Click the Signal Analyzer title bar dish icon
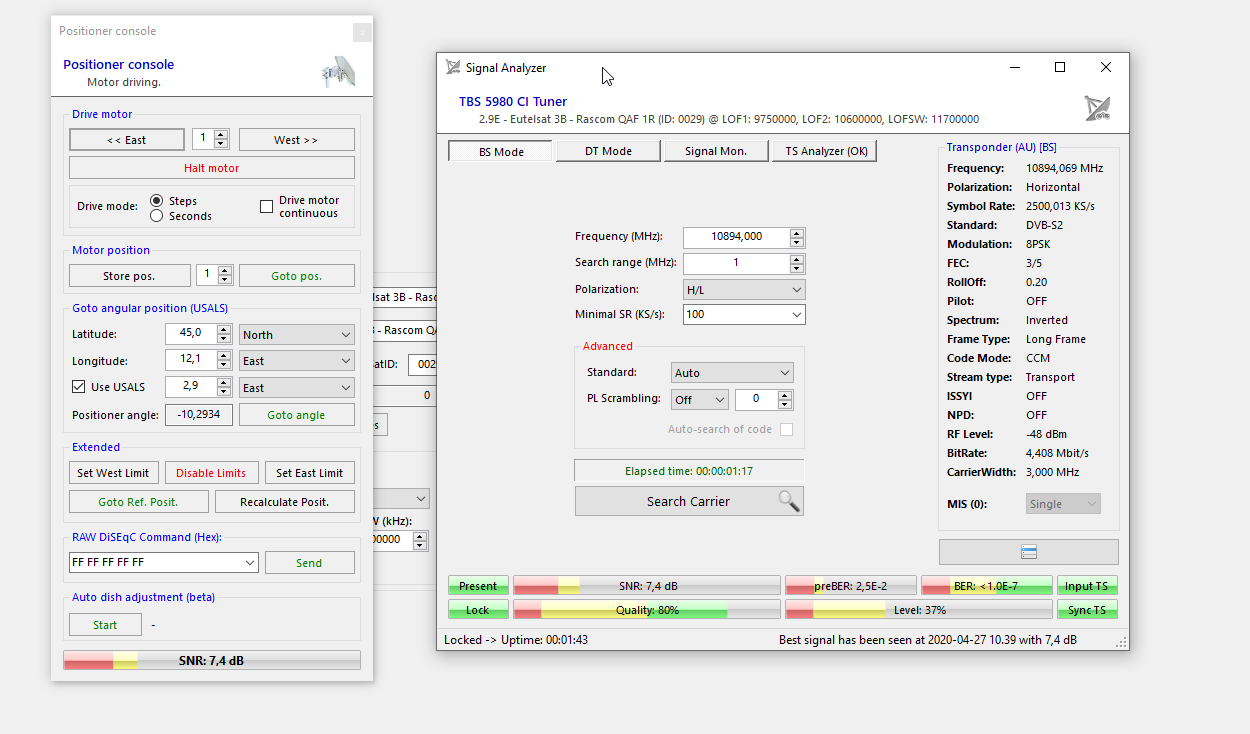This screenshot has height=734, width=1250. 453,68
